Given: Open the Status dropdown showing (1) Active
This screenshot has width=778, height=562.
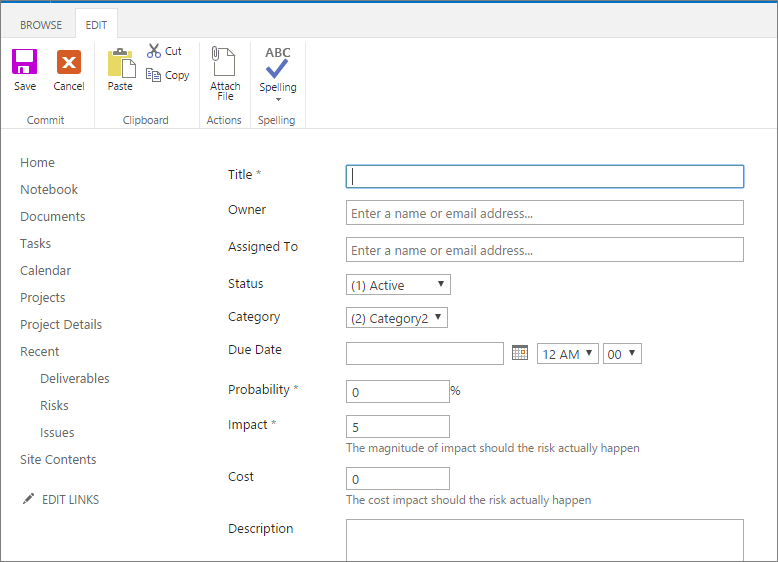Looking at the screenshot, I should pos(398,285).
